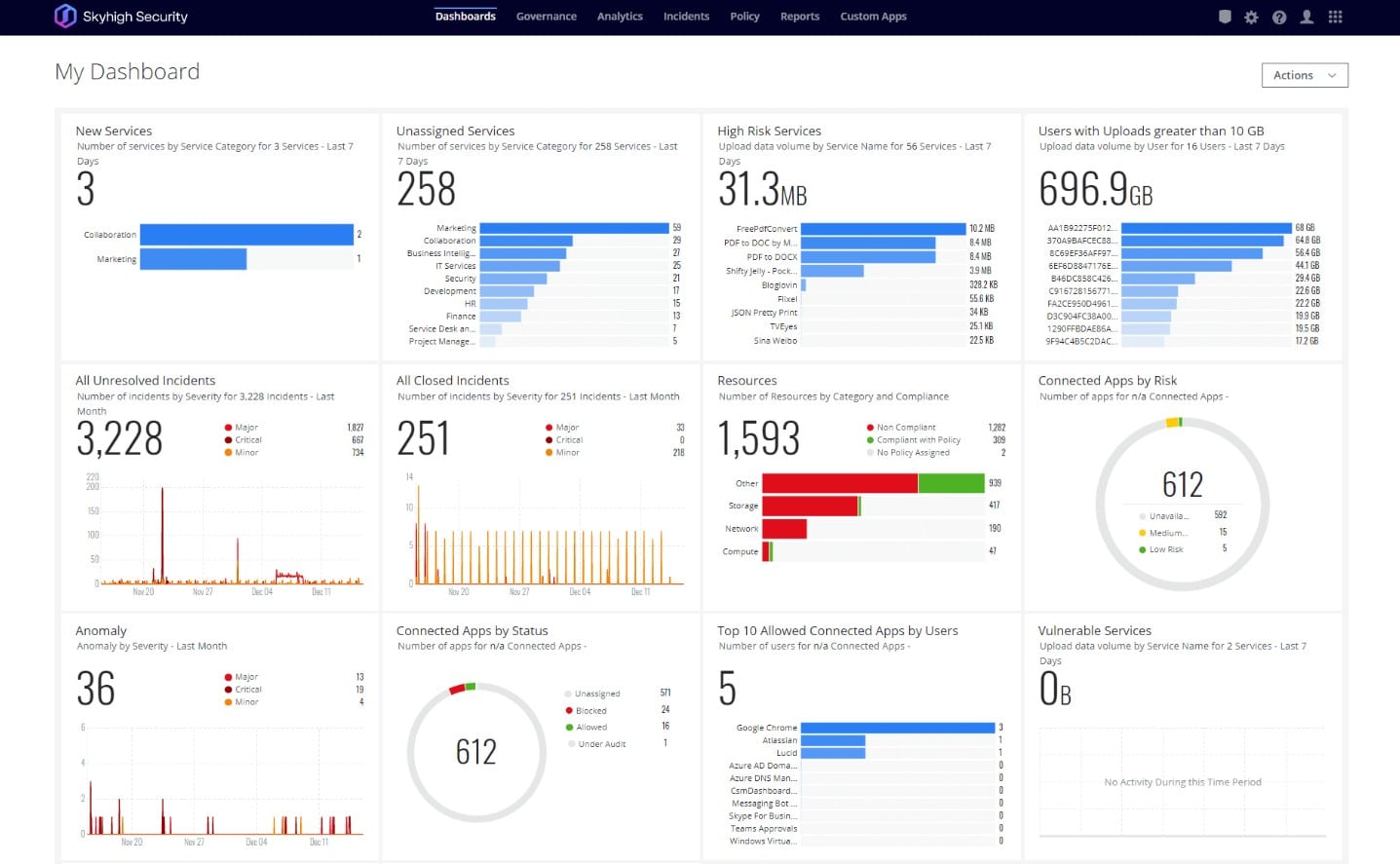Open the Policy menu
The width and height of the screenshot is (1400, 864).
point(744,17)
